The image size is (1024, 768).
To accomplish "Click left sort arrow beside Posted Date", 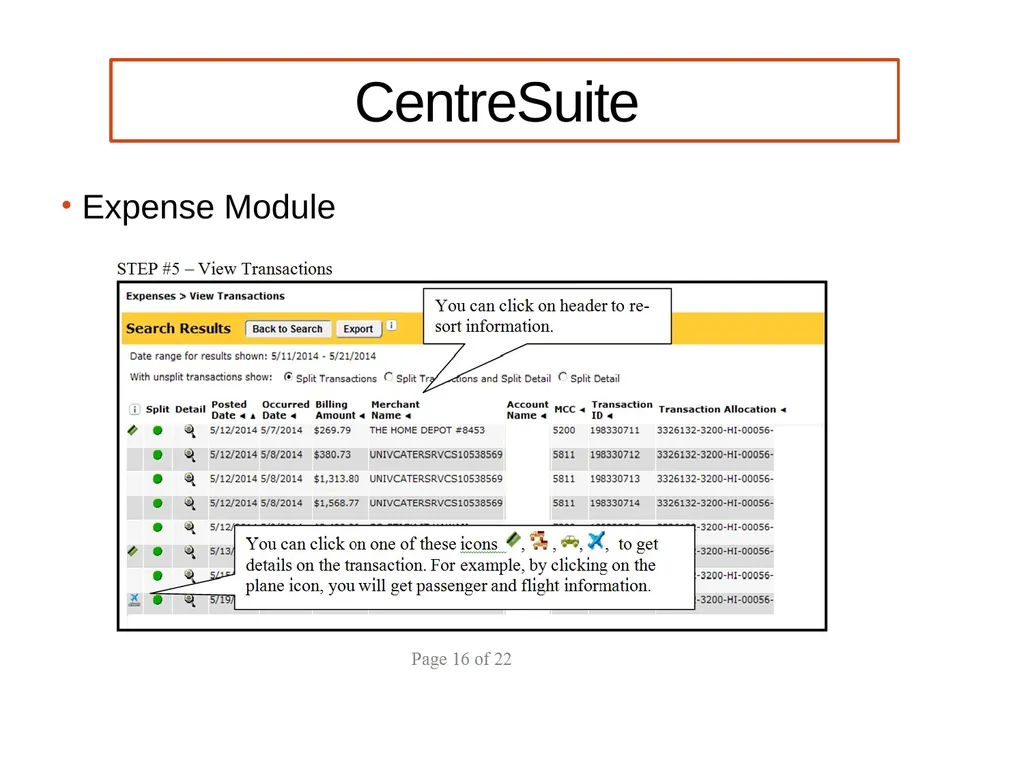I will point(242,416).
